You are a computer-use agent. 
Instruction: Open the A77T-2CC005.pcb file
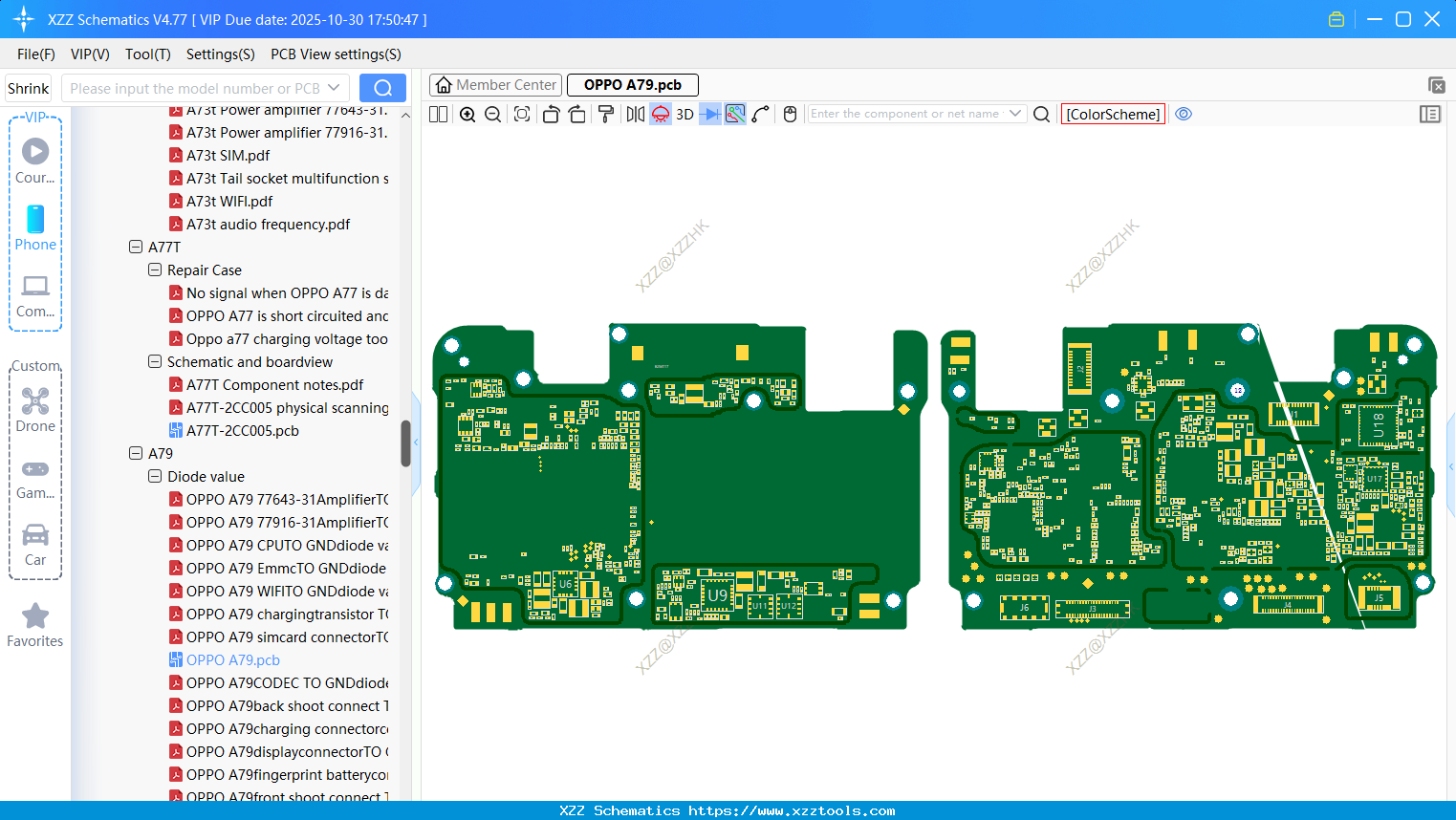pyautogui.click(x=243, y=430)
